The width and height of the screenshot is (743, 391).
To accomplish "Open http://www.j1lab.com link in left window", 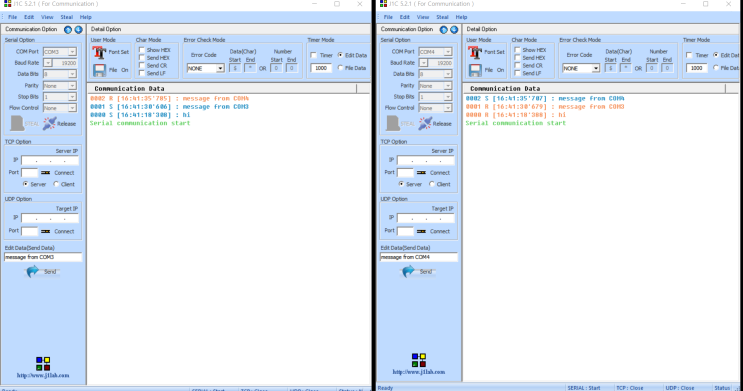I will tap(43, 375).
